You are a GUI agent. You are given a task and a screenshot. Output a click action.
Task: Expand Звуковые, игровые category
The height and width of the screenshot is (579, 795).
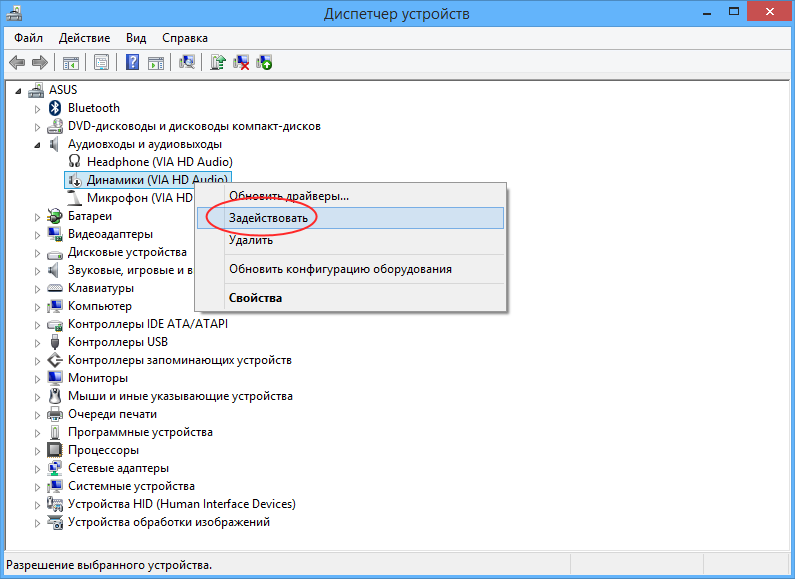coord(37,271)
